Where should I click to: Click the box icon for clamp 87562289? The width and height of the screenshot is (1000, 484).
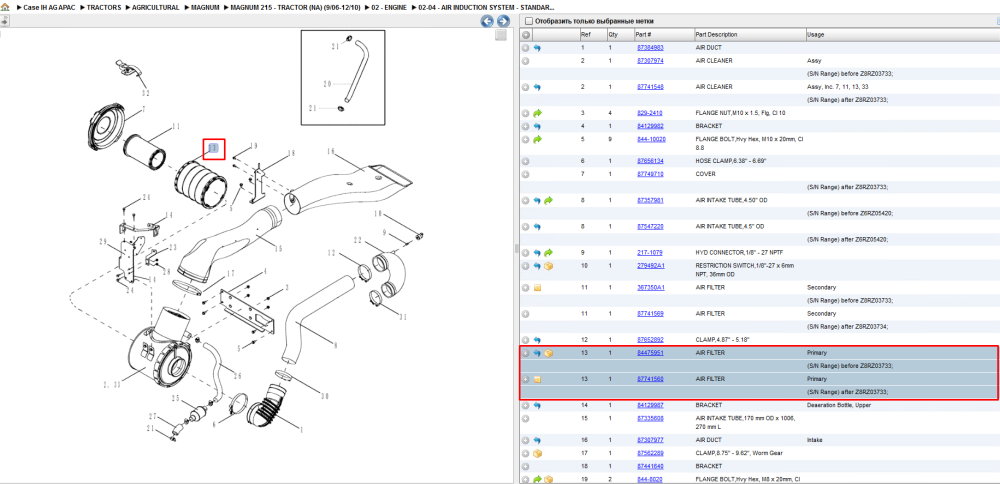tap(537, 453)
